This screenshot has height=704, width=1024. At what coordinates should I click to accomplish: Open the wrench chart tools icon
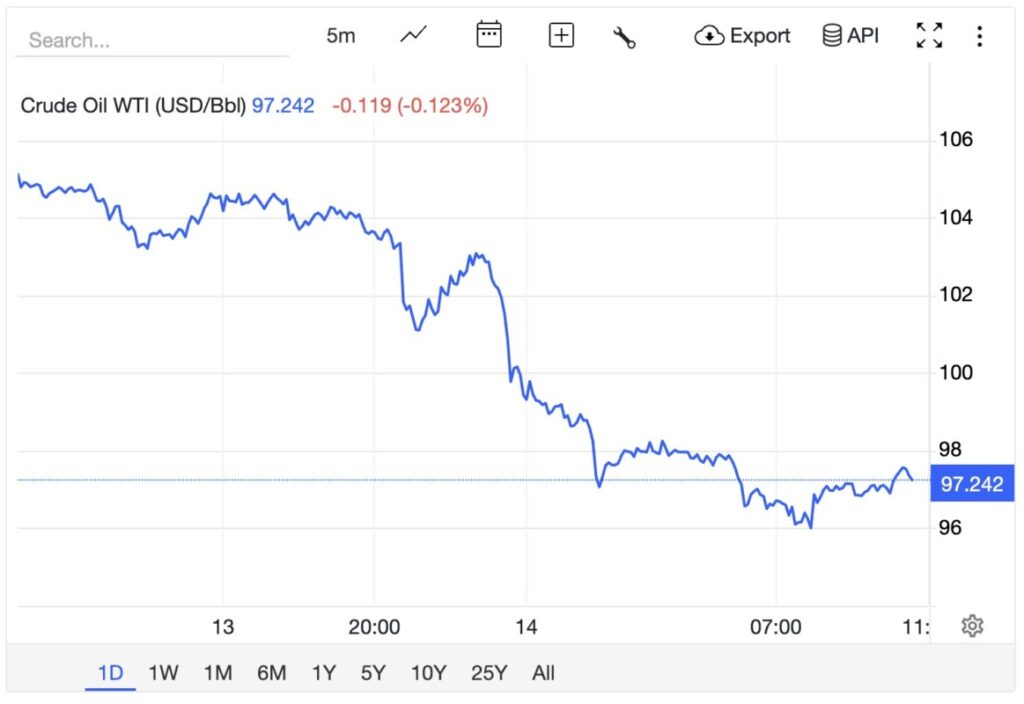click(625, 37)
